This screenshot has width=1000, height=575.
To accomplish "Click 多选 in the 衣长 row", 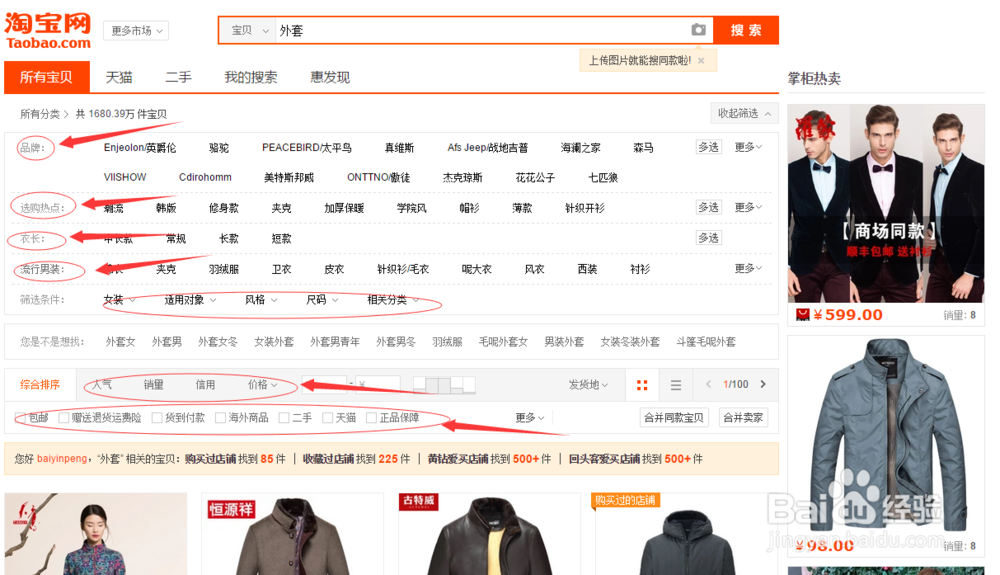I will click(708, 238).
